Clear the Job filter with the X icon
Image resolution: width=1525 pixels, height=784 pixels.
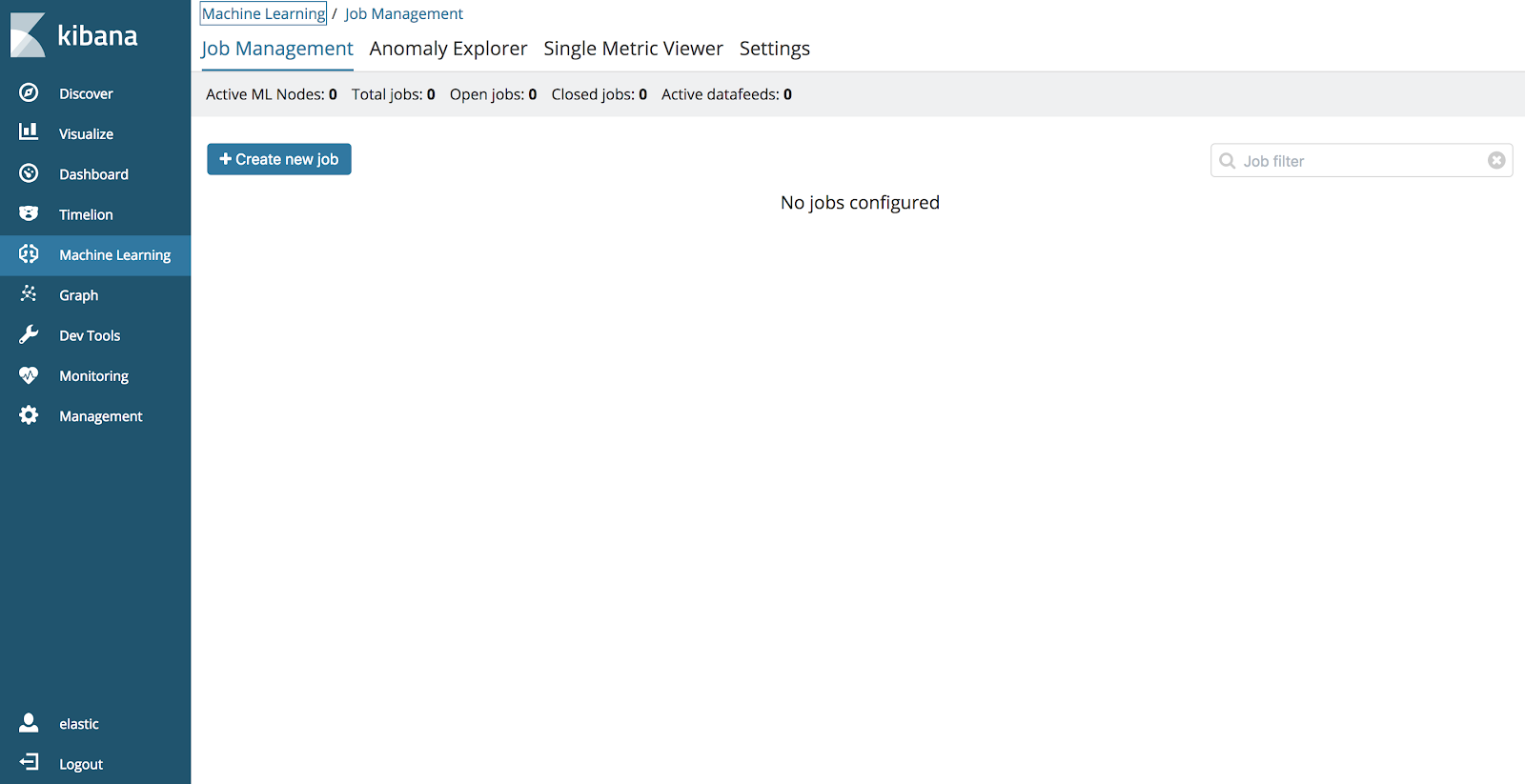pos(1496,161)
